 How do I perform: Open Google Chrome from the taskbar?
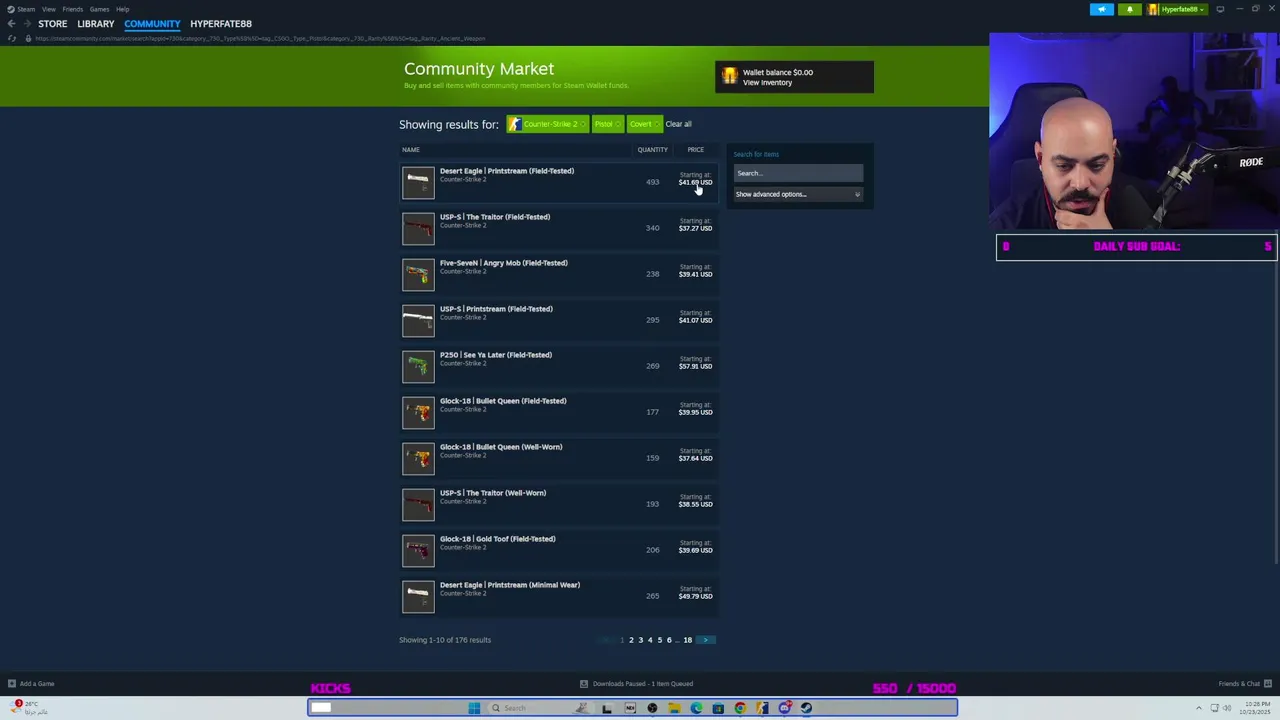[740, 708]
